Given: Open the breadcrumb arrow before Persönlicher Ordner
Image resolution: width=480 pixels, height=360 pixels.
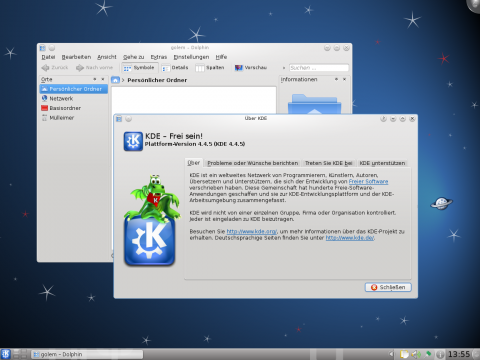Looking at the screenshot, I should click(123, 80).
